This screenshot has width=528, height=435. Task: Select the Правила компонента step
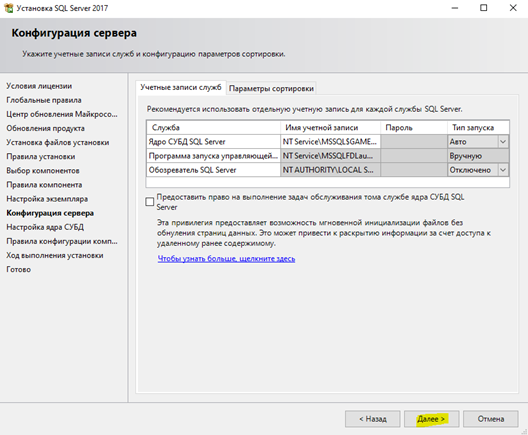(44, 185)
